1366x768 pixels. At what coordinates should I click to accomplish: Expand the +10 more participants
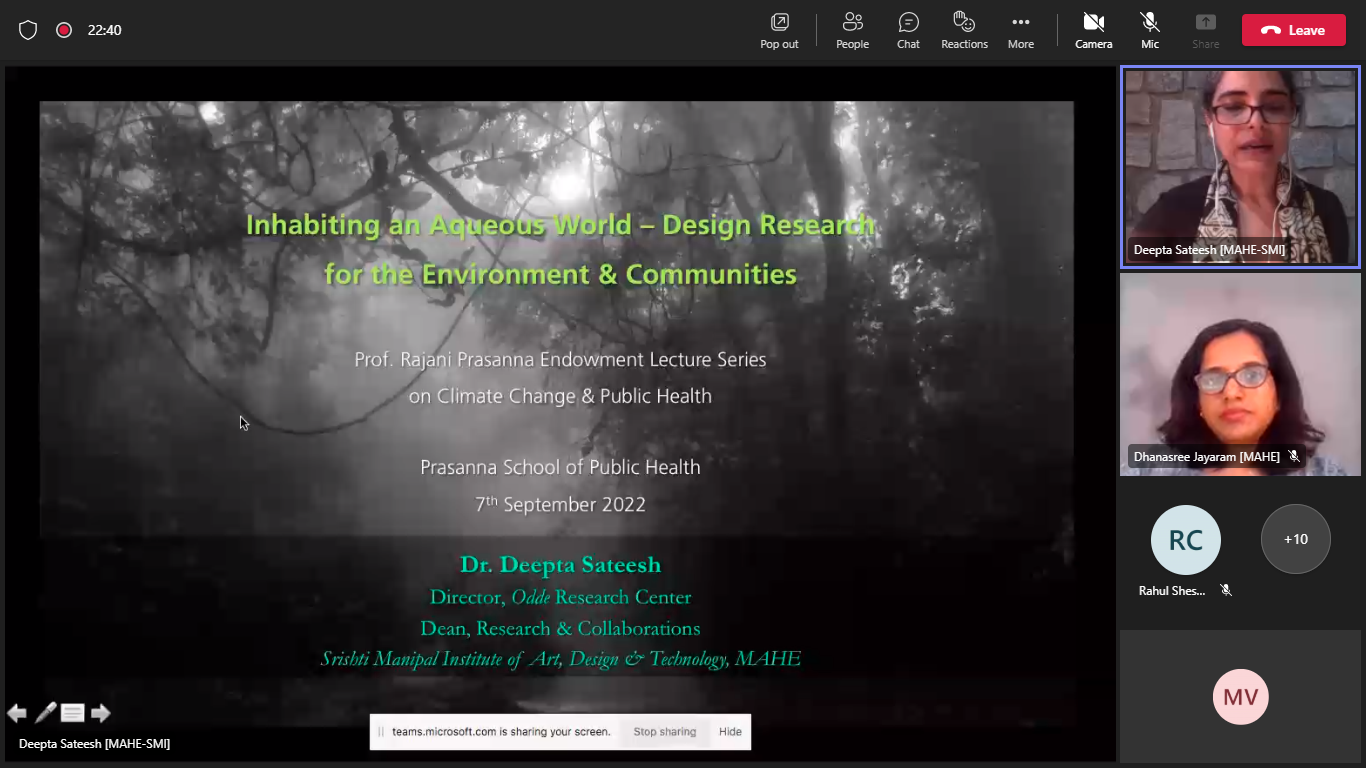[x=1295, y=539]
